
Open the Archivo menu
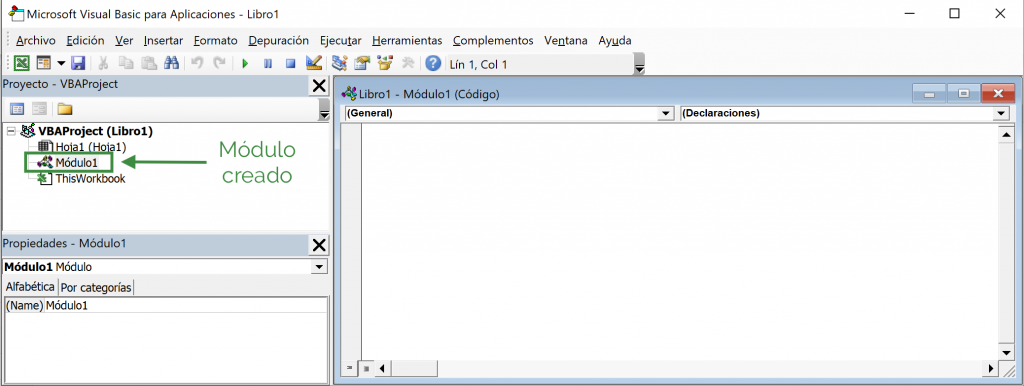36,40
